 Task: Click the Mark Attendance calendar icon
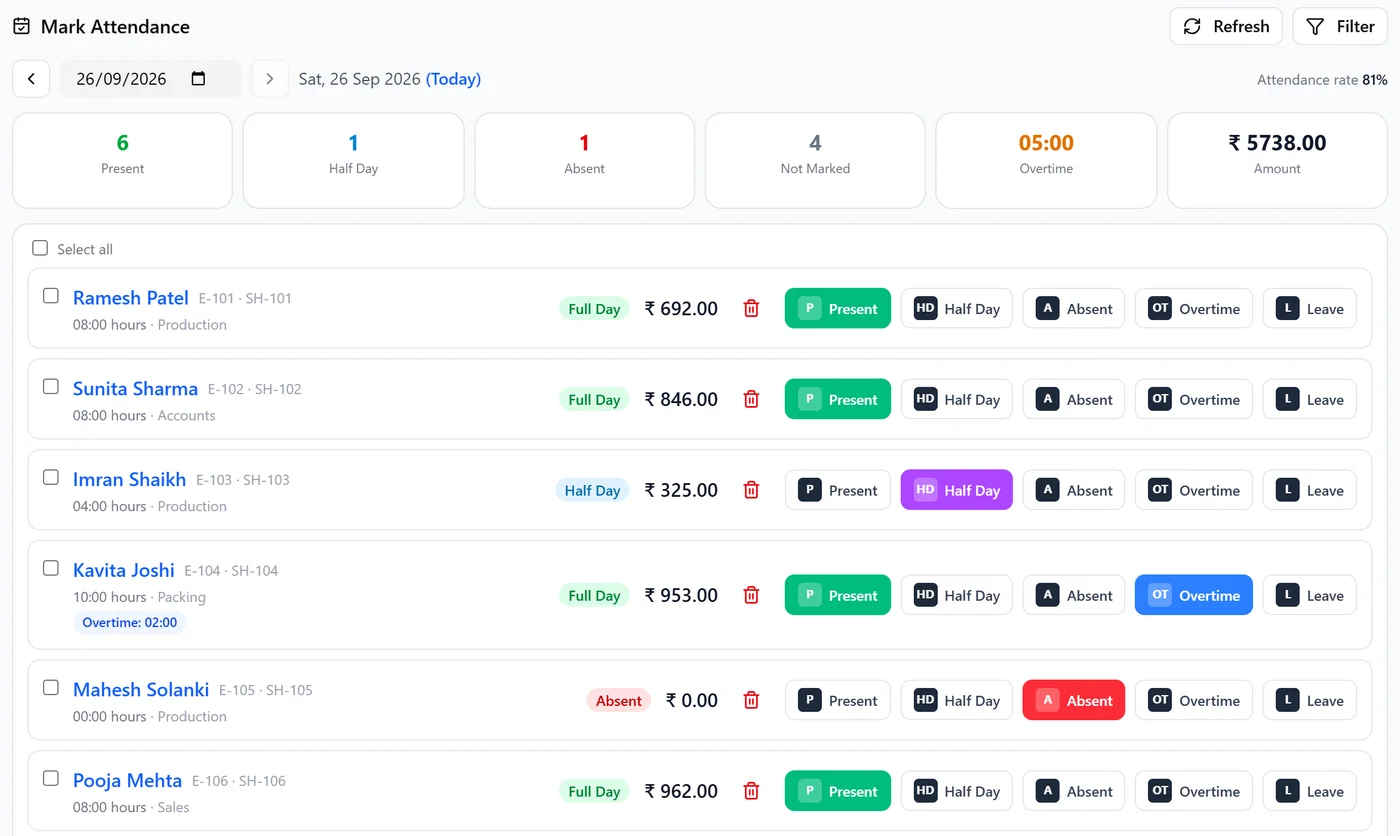[21, 27]
